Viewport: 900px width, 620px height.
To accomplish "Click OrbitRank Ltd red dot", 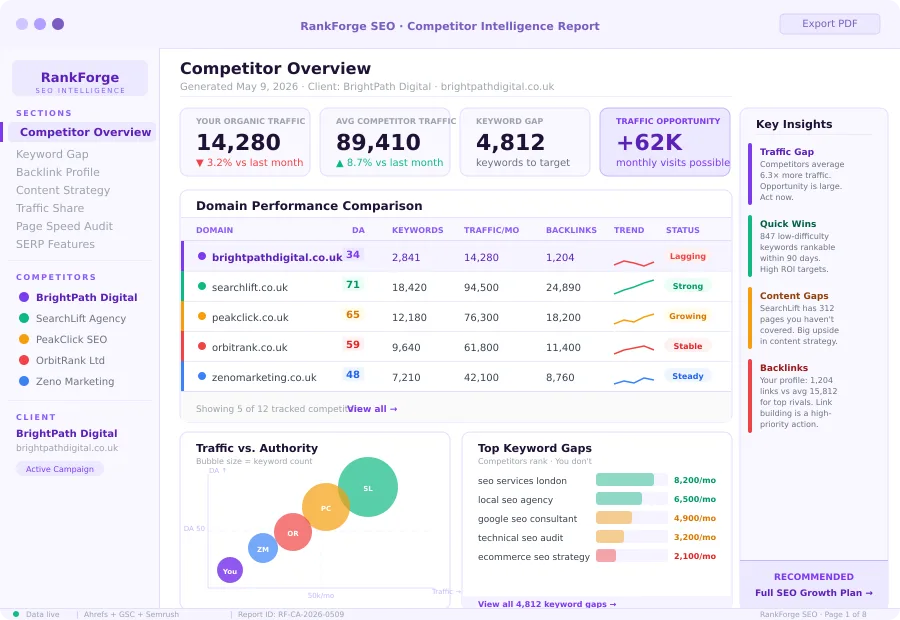I will pos(24,360).
